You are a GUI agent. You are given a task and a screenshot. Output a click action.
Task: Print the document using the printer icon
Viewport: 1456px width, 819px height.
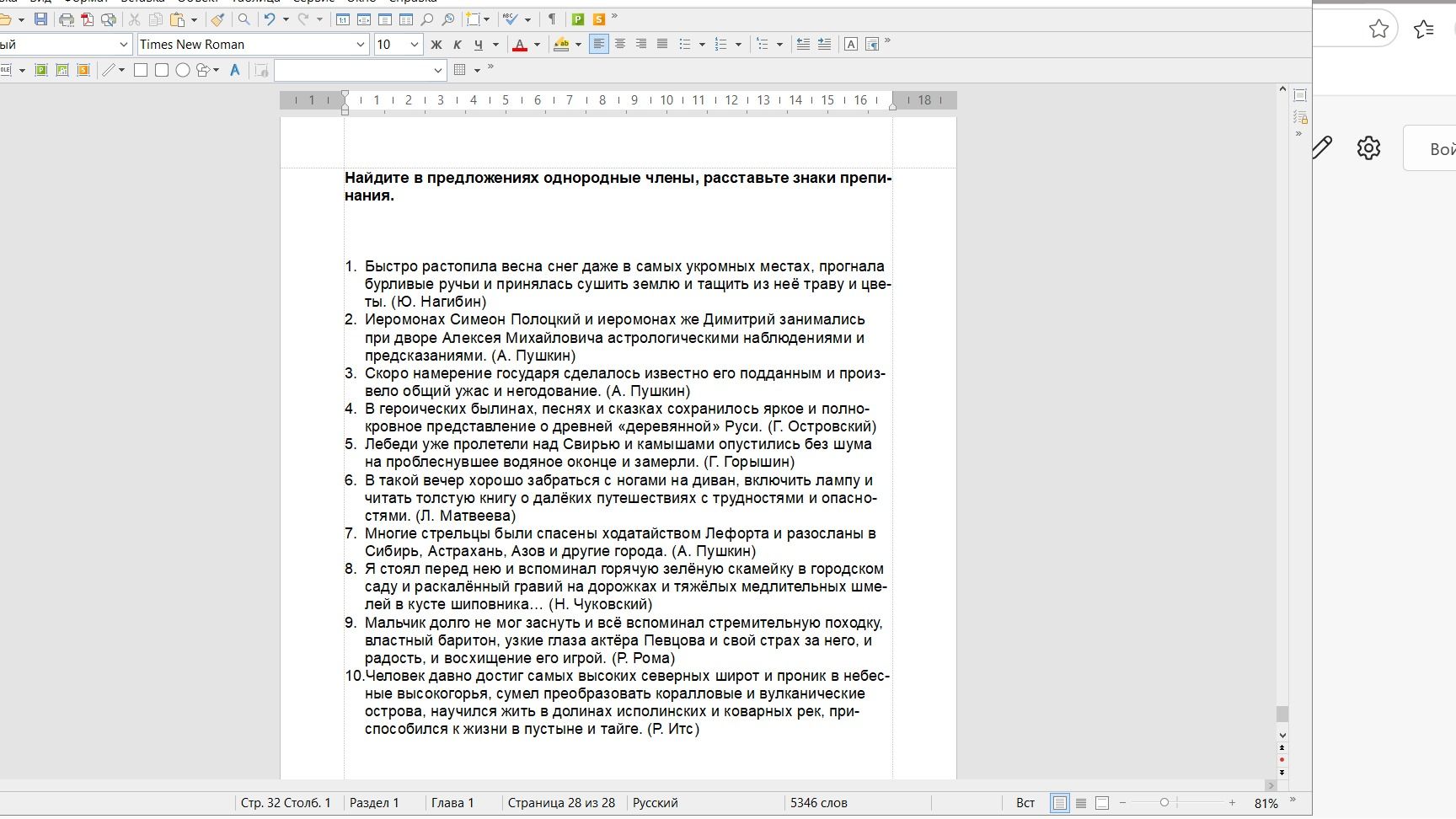pos(67,19)
